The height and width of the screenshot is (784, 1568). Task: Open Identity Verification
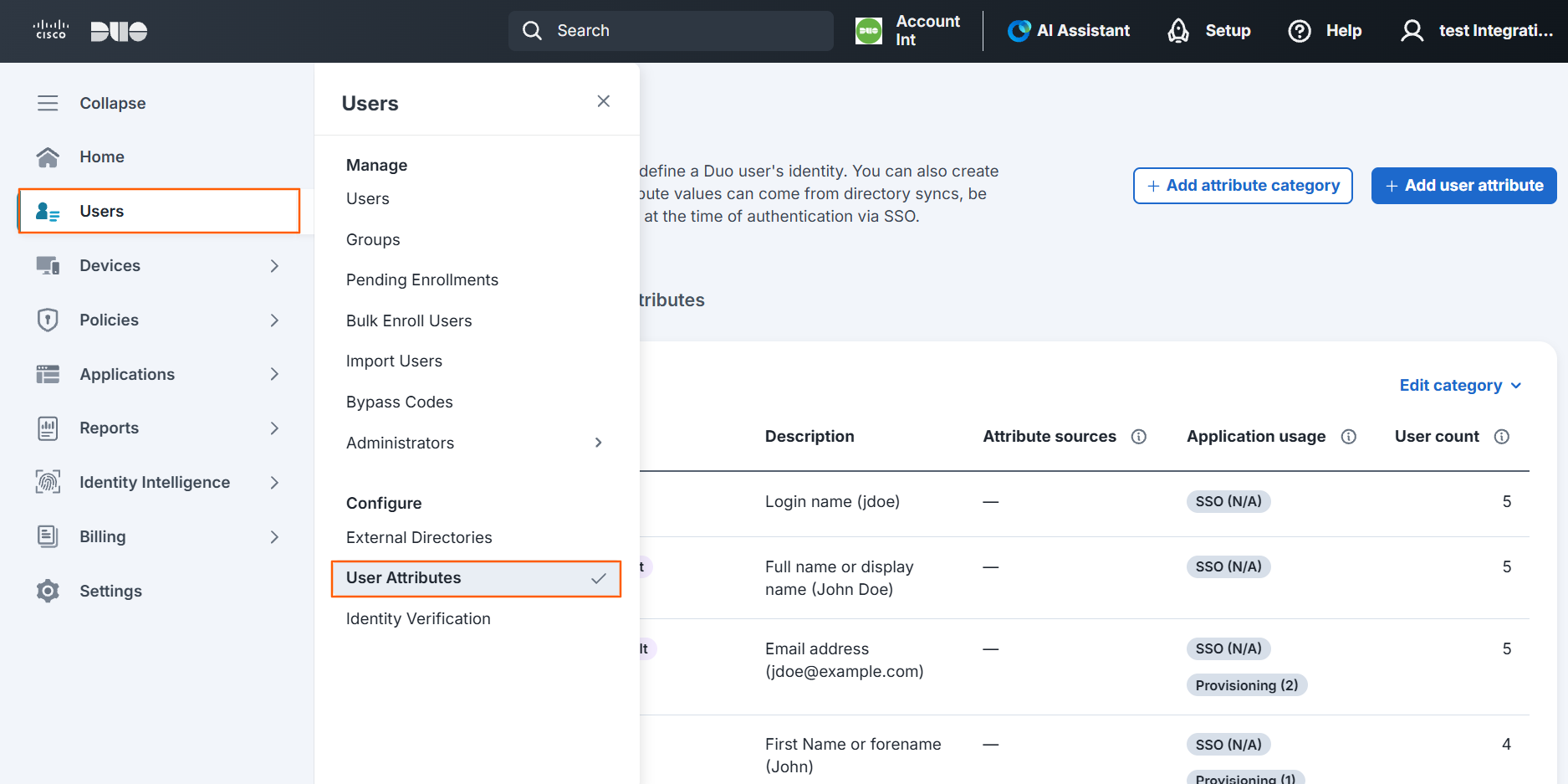[418, 619]
